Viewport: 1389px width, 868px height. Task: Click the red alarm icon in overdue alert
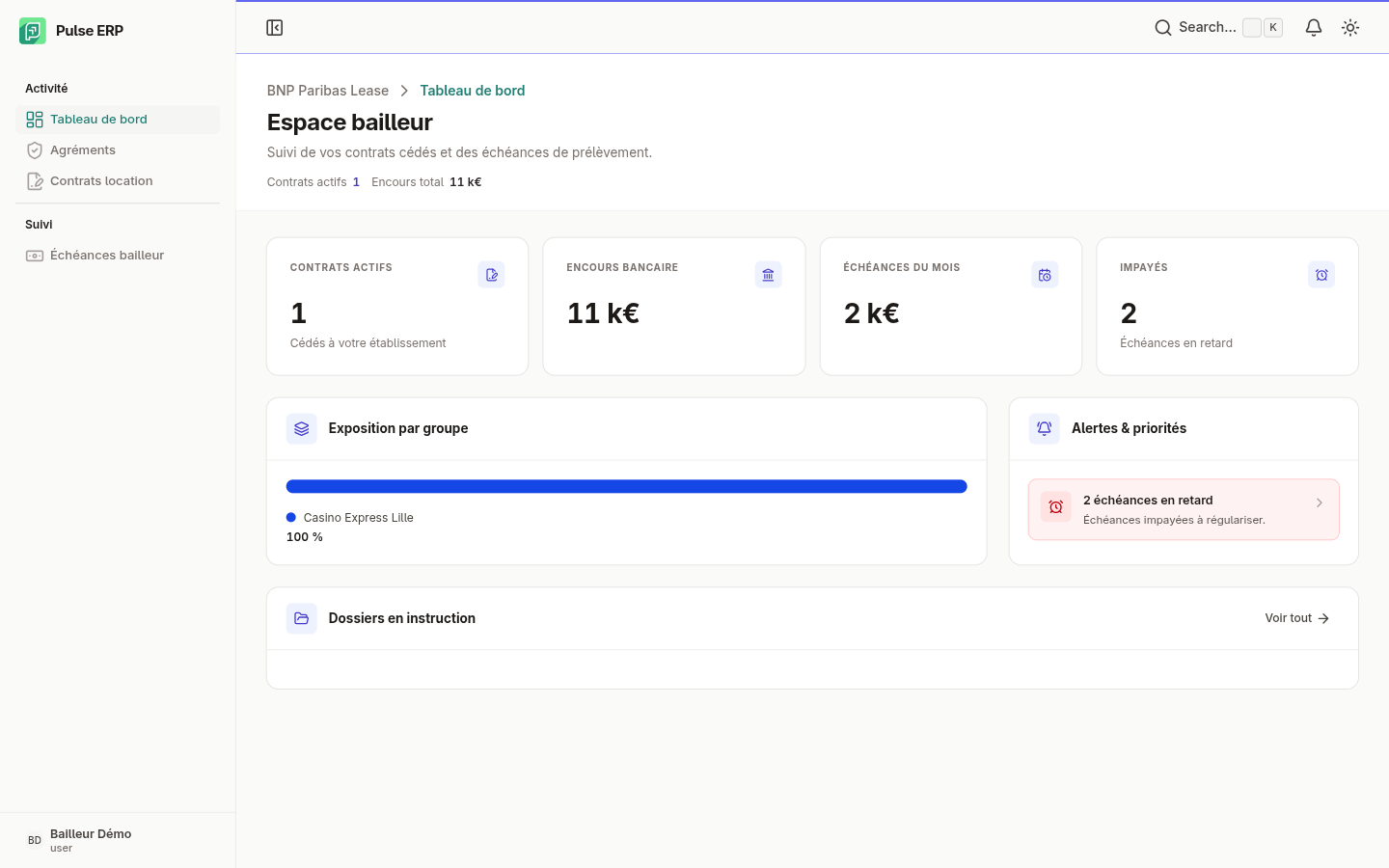coord(1056,507)
